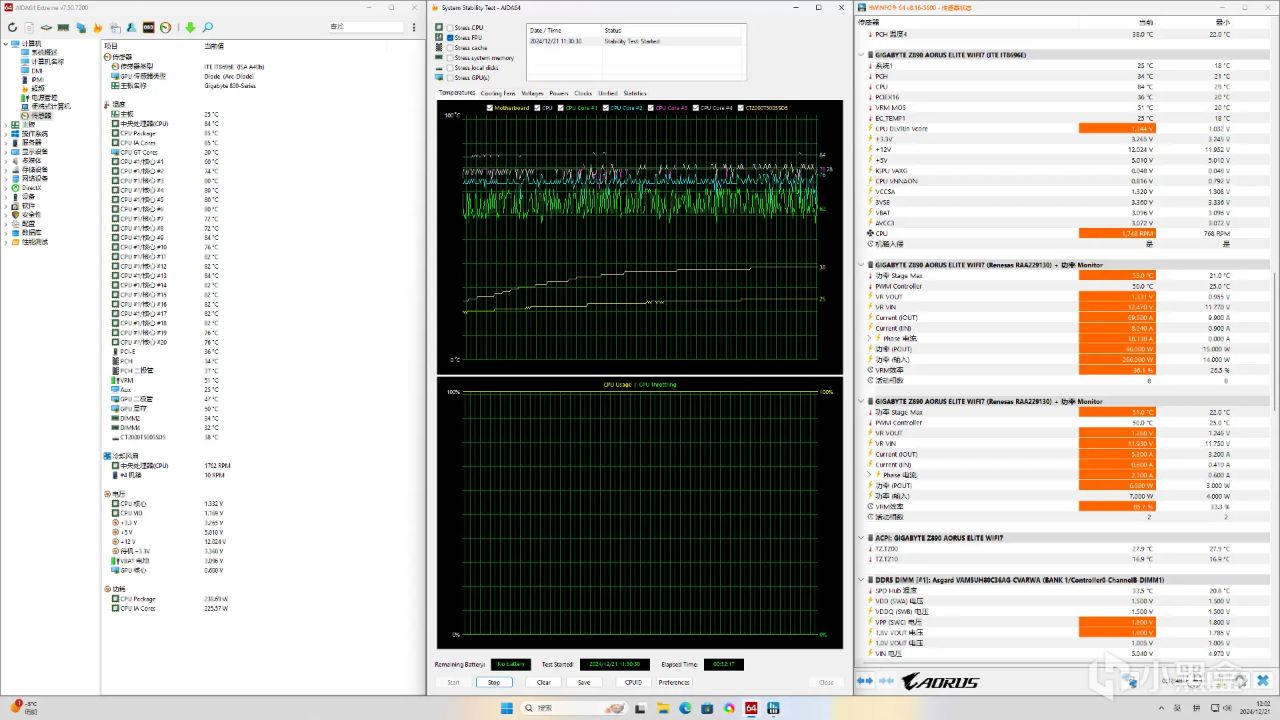Show hidden system tray icons
The height and width of the screenshot is (720, 1280).
click(1161, 708)
